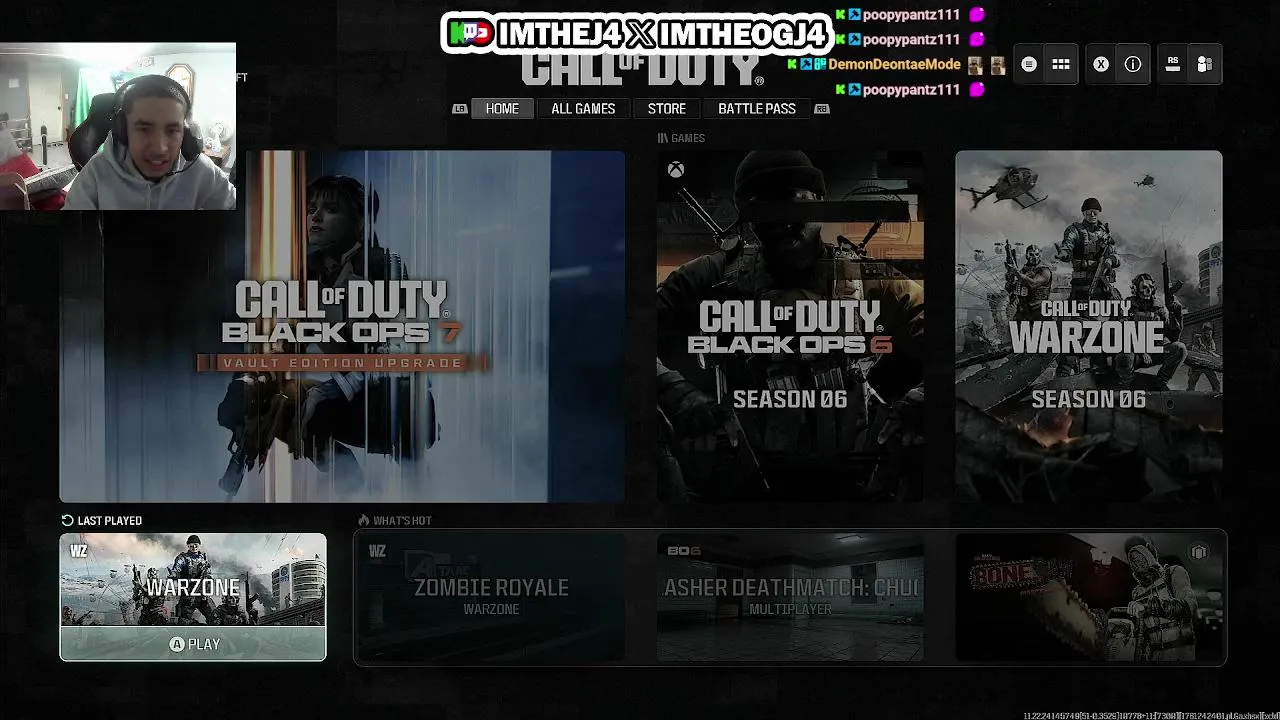1280x720 pixels.
Task: Select Black Ops 6 Season 06 game card
Action: tap(790, 326)
